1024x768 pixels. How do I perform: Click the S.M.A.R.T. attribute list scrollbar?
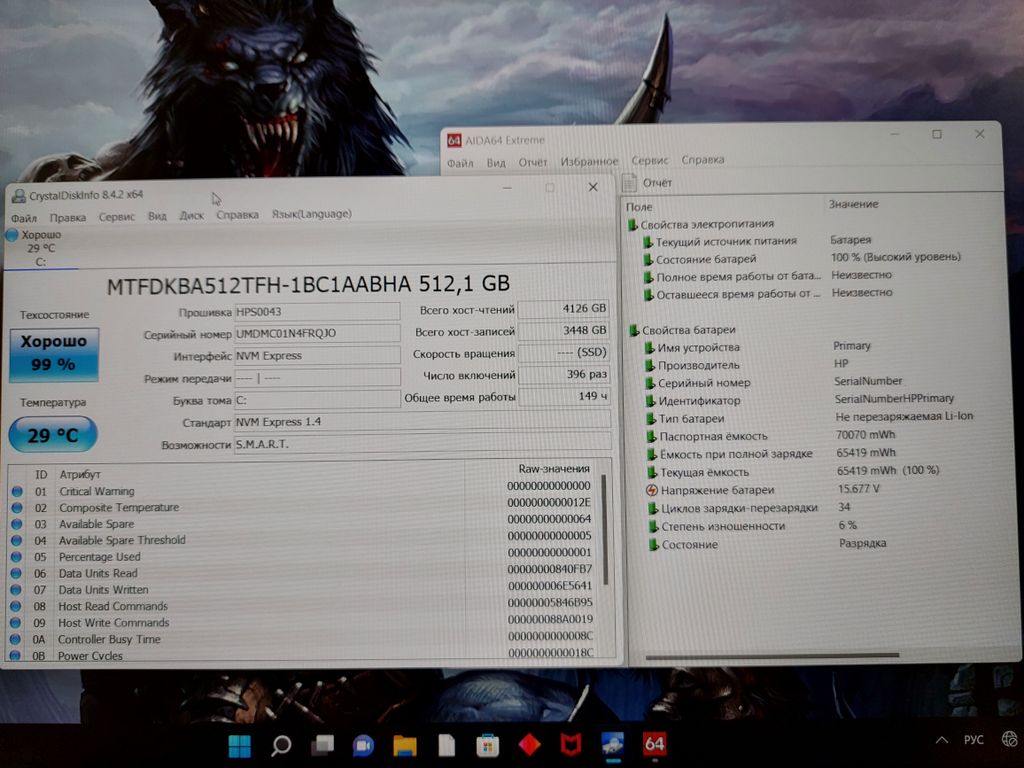coord(605,530)
